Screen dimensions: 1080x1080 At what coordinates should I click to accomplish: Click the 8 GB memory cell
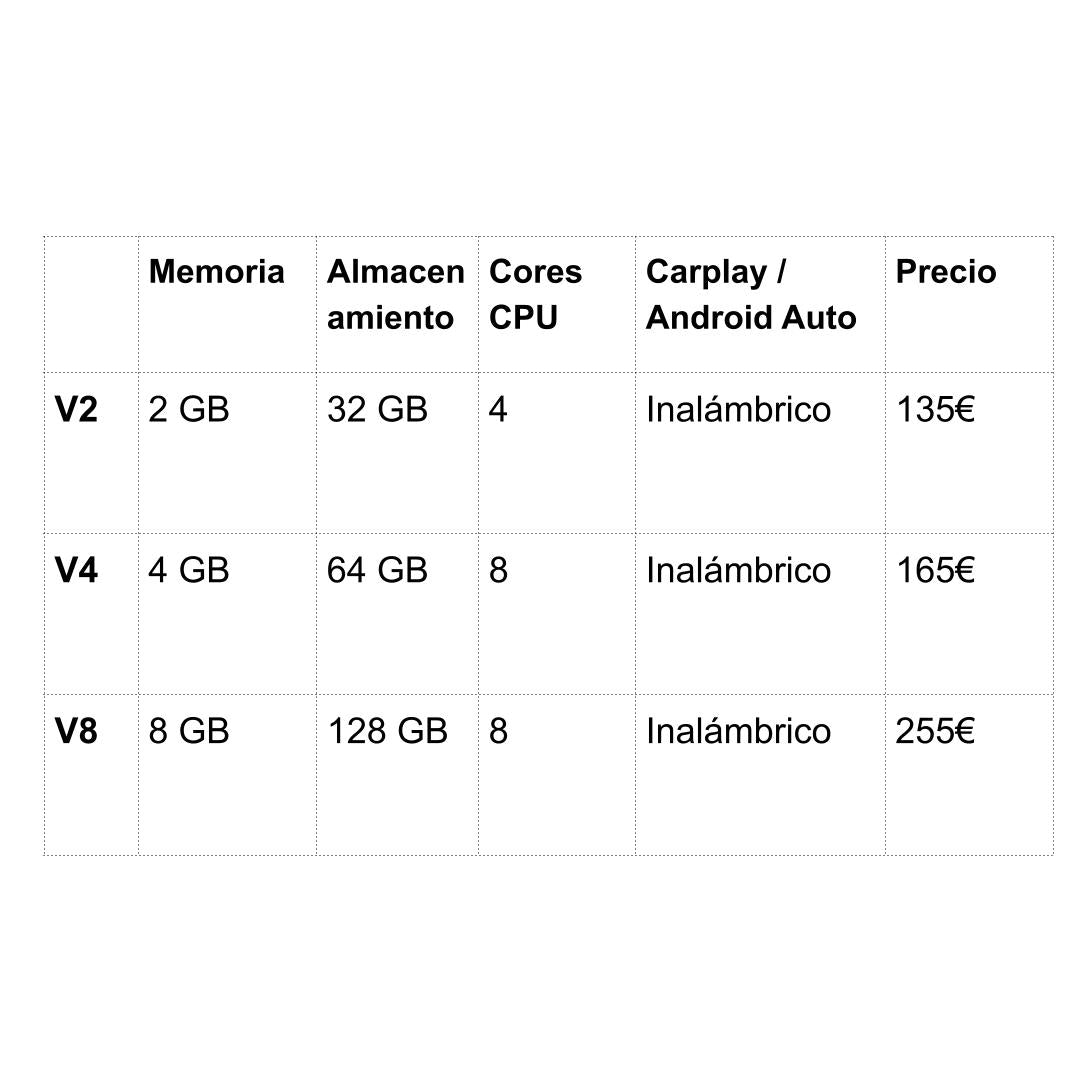coord(189,732)
